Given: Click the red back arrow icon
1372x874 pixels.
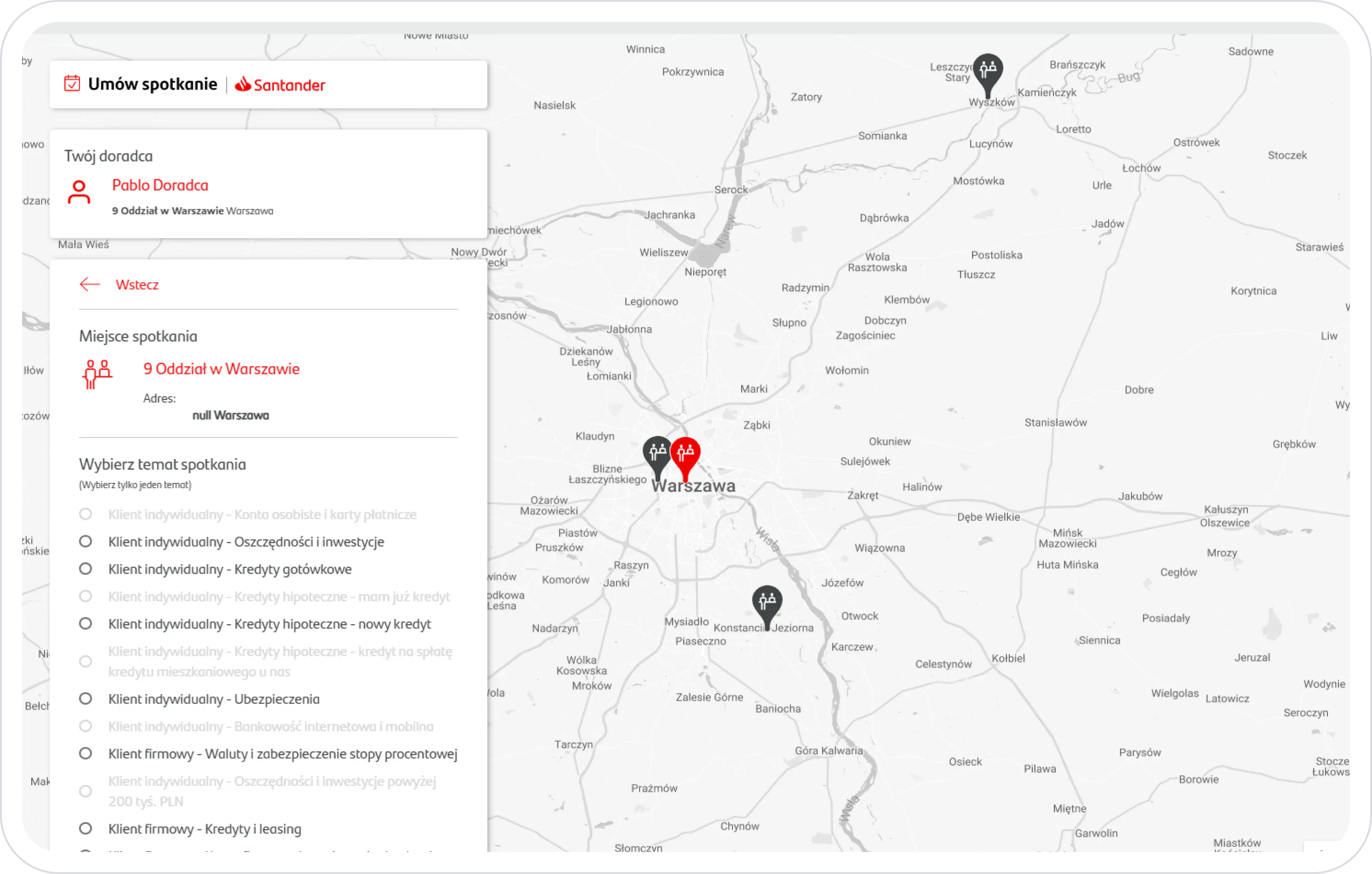Looking at the screenshot, I should click(x=90, y=284).
